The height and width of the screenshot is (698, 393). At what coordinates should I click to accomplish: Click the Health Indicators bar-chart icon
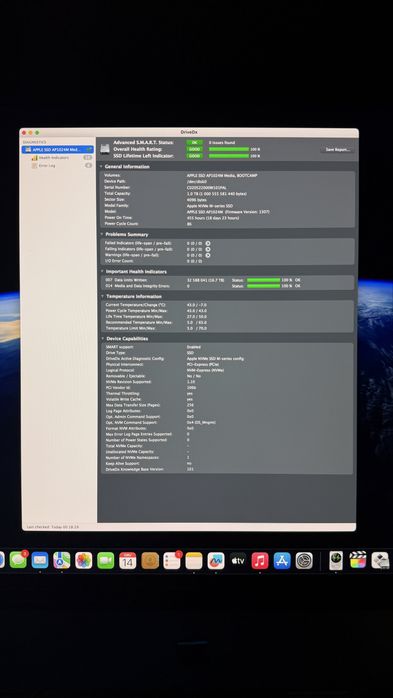pos(34,158)
